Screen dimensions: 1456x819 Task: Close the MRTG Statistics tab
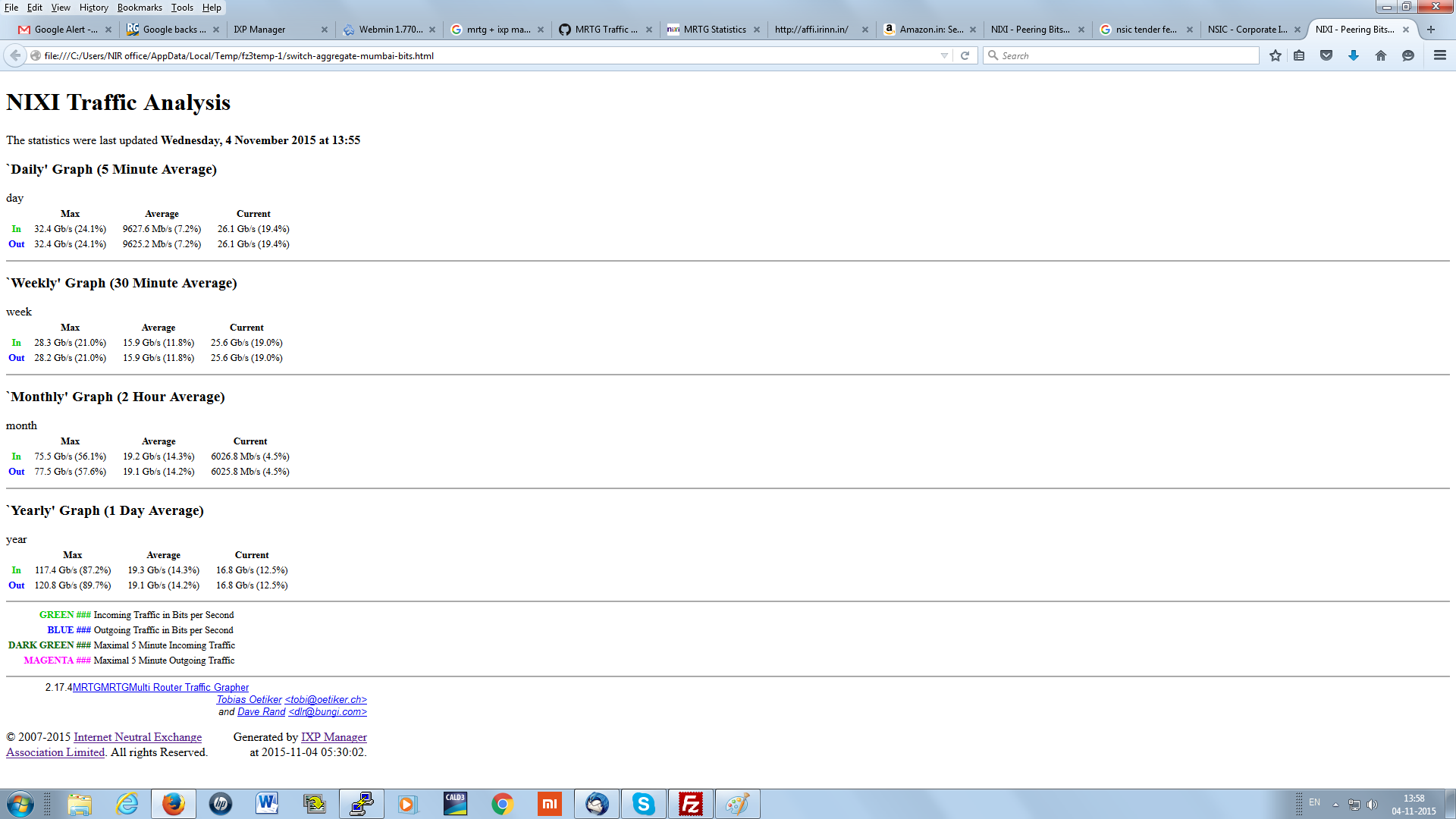[756, 30]
